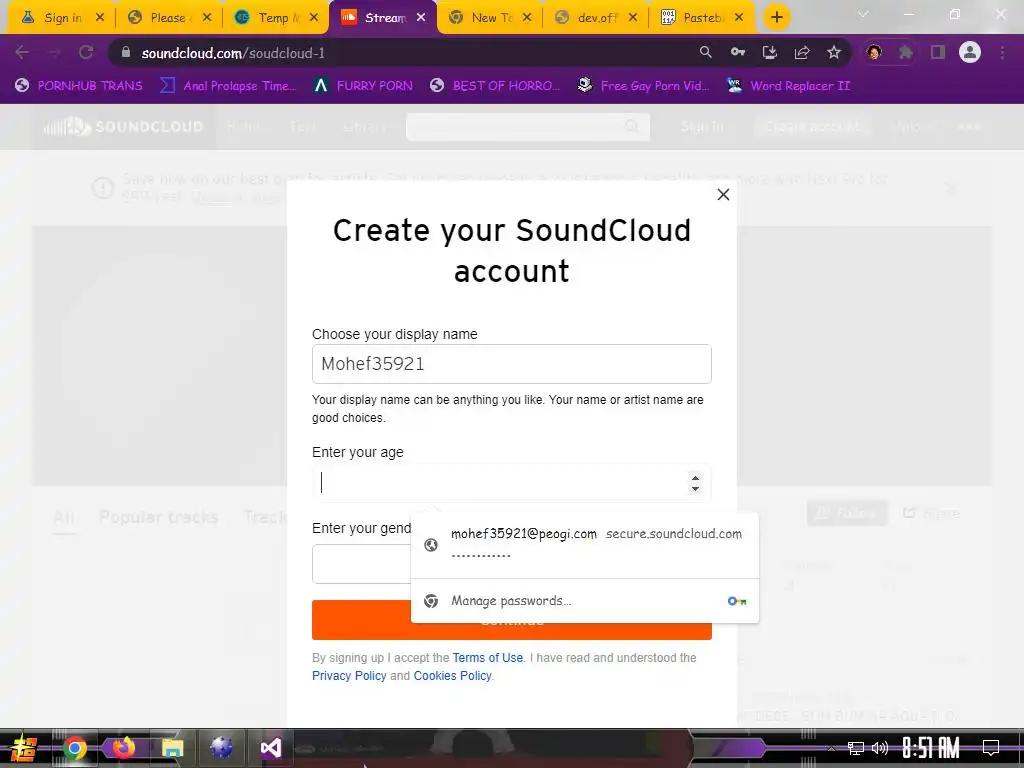Open Manage passwords entry
Image resolution: width=1024 pixels, height=768 pixels.
584,601
